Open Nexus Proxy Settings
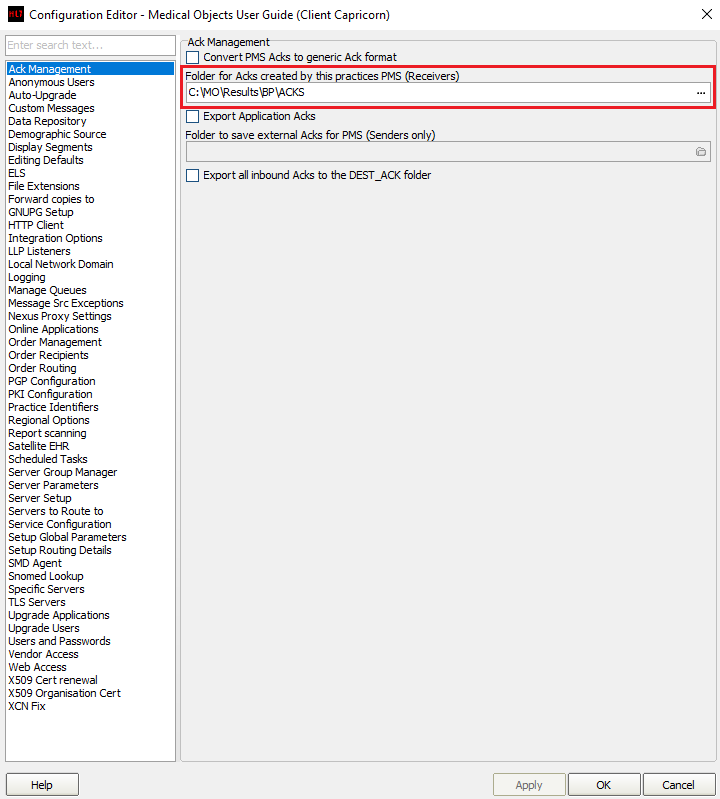The height and width of the screenshot is (799, 720). click(60, 316)
